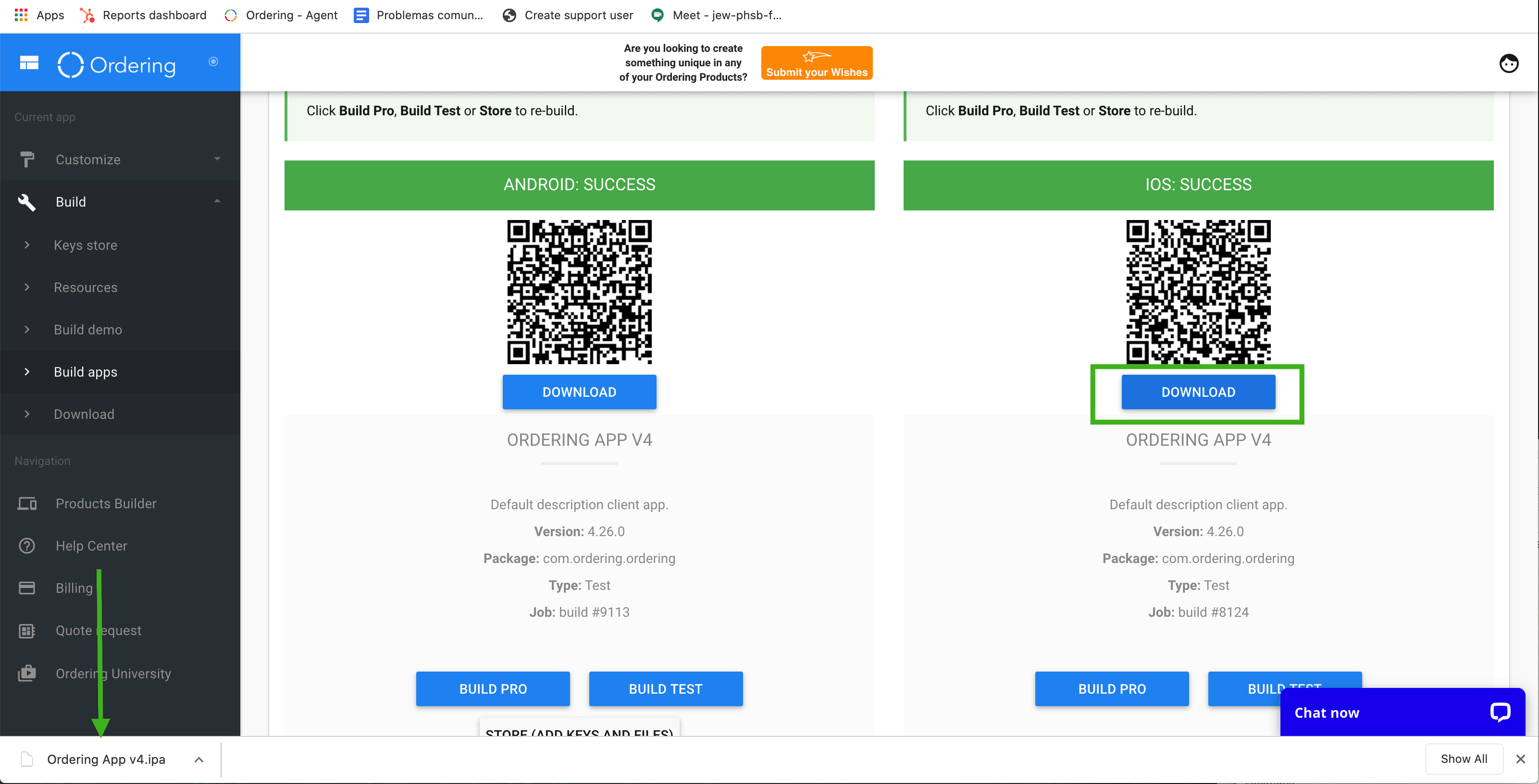Click the Ordering logo

click(x=116, y=64)
